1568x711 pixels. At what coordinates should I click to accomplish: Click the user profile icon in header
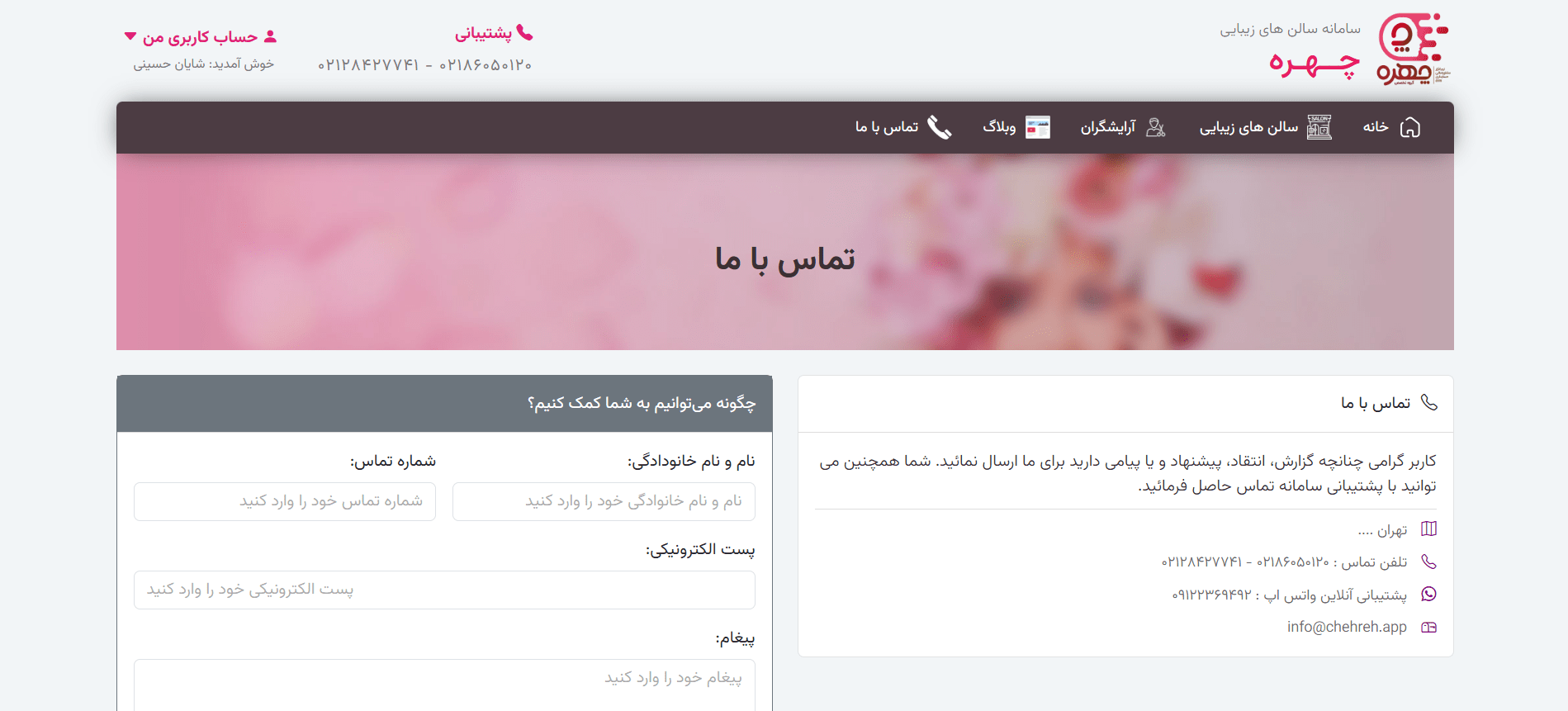270,37
